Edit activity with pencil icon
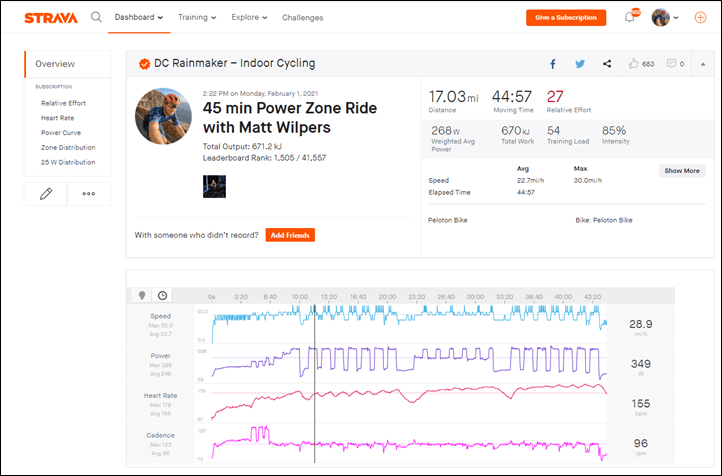The image size is (722, 476). click(x=46, y=194)
